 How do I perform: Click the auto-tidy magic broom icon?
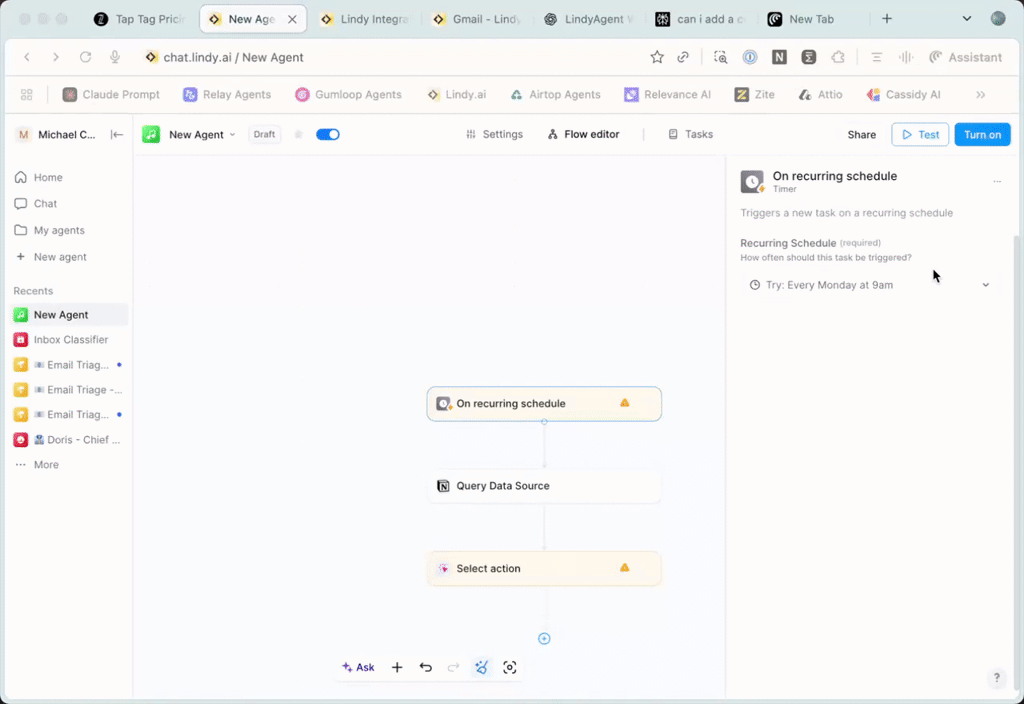[x=481, y=667]
